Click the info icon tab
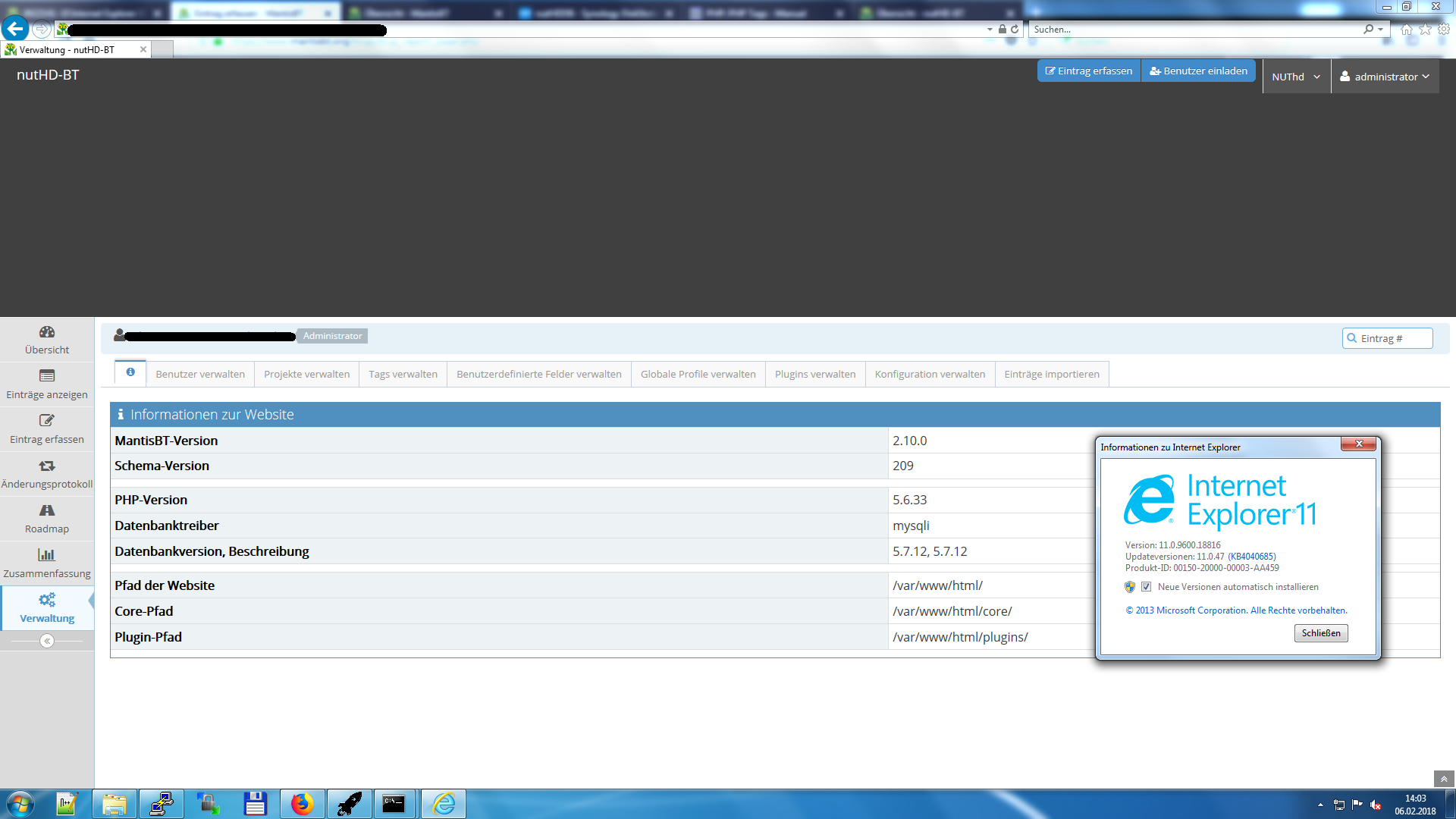1456x819 pixels. click(130, 372)
